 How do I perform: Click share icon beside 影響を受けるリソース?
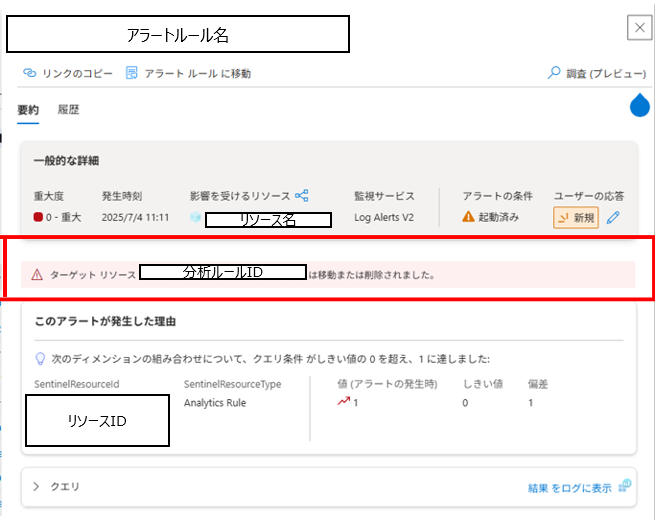coord(302,195)
